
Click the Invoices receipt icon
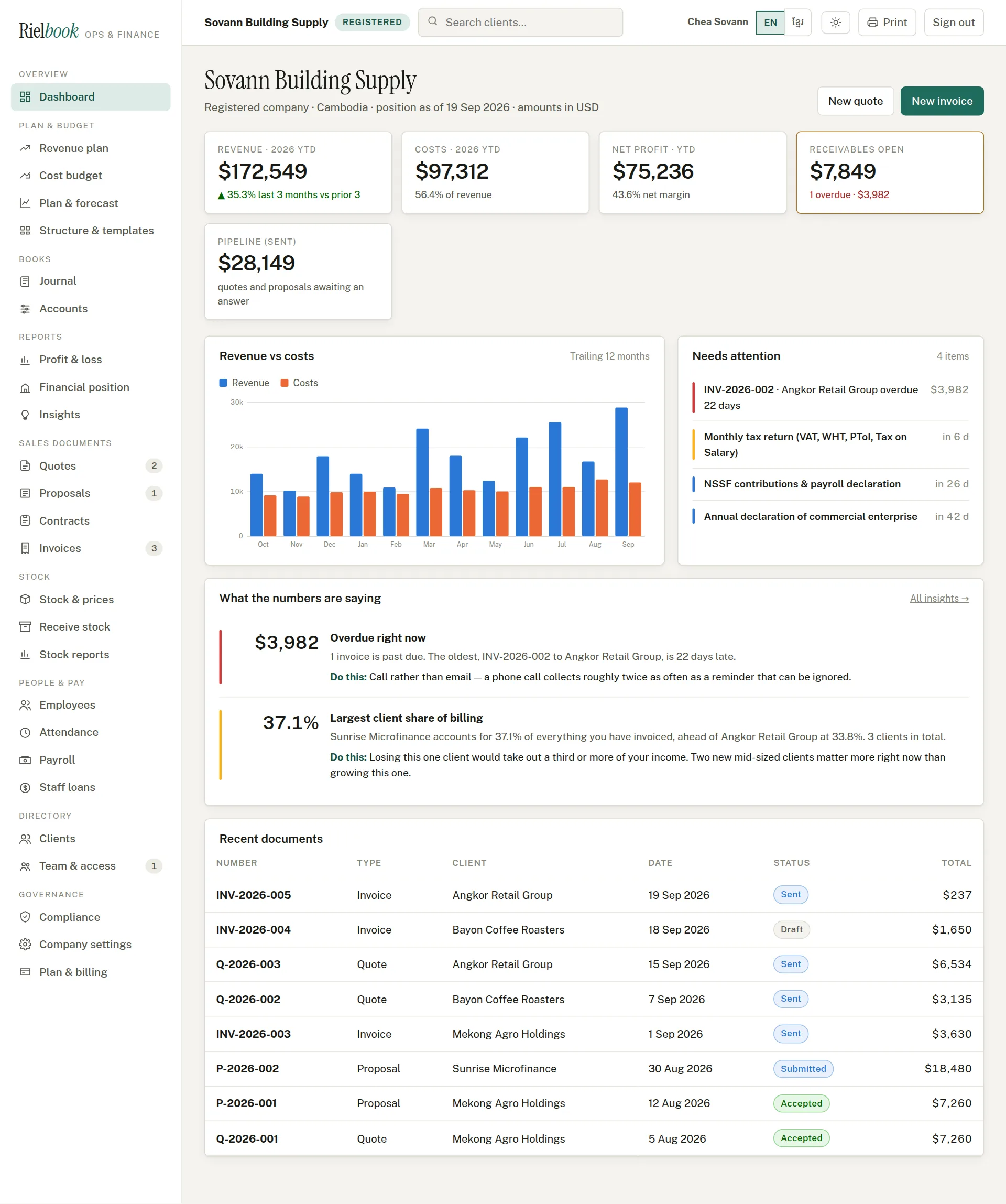(25, 548)
